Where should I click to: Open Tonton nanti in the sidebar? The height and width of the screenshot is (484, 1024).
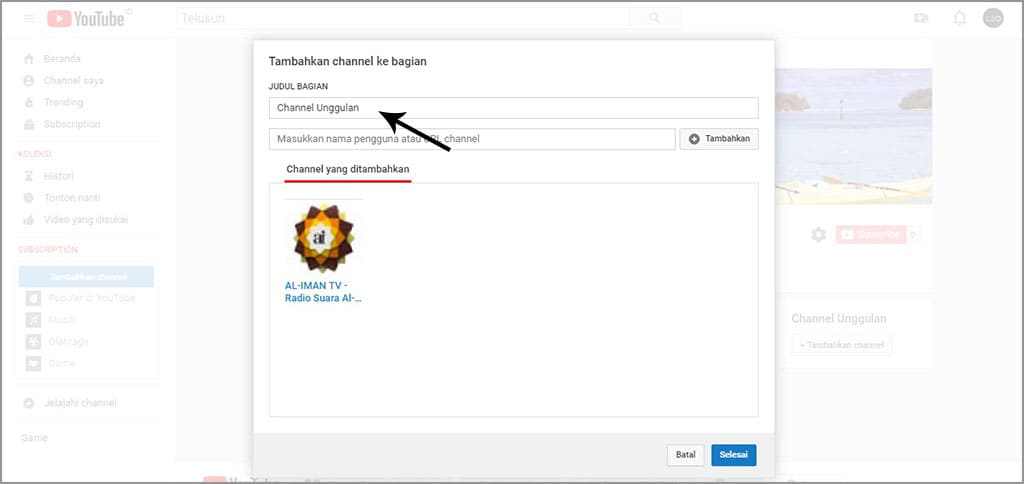coord(72,198)
